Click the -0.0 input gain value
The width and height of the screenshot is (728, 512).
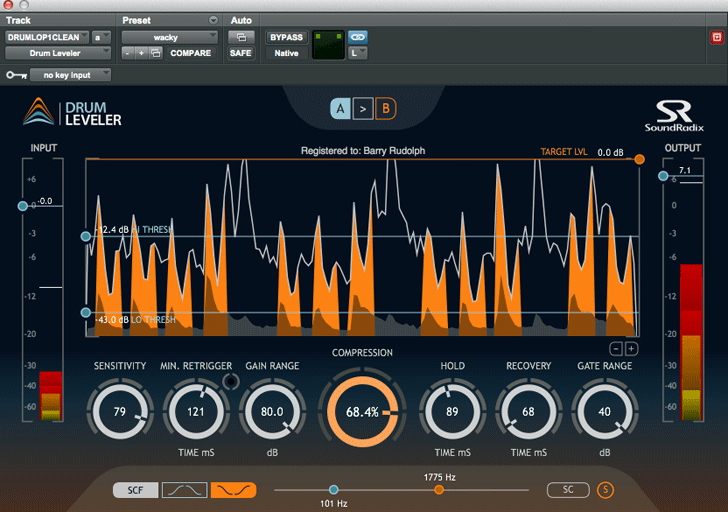(x=45, y=201)
